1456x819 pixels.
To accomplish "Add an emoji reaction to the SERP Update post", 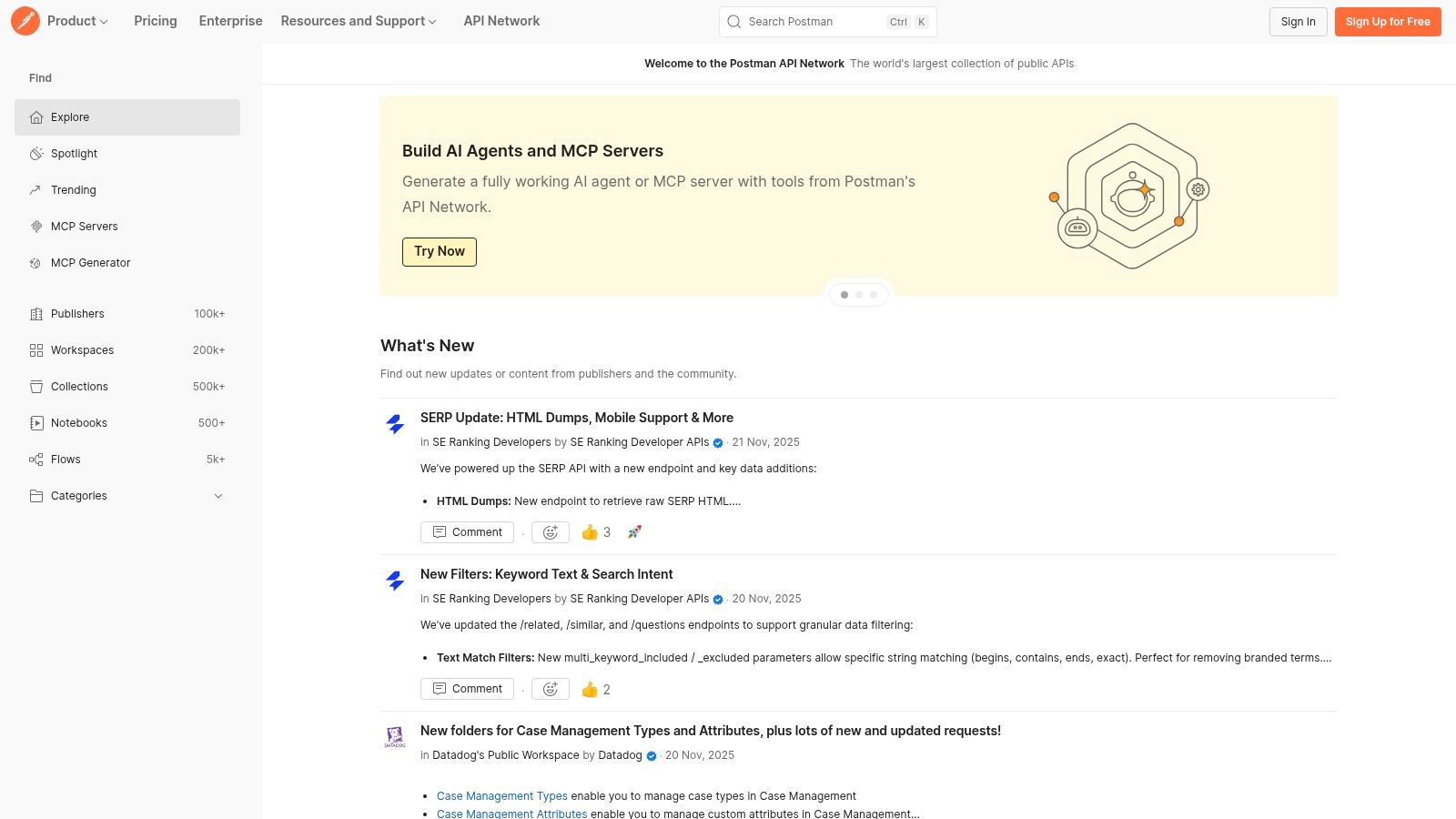I will [550, 531].
